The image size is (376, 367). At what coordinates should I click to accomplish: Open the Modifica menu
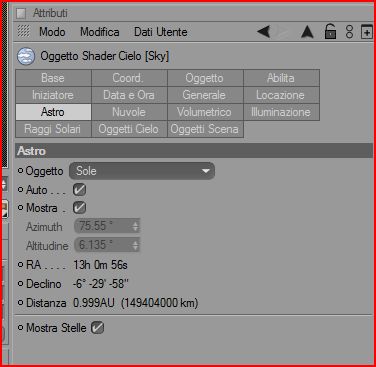click(x=100, y=32)
